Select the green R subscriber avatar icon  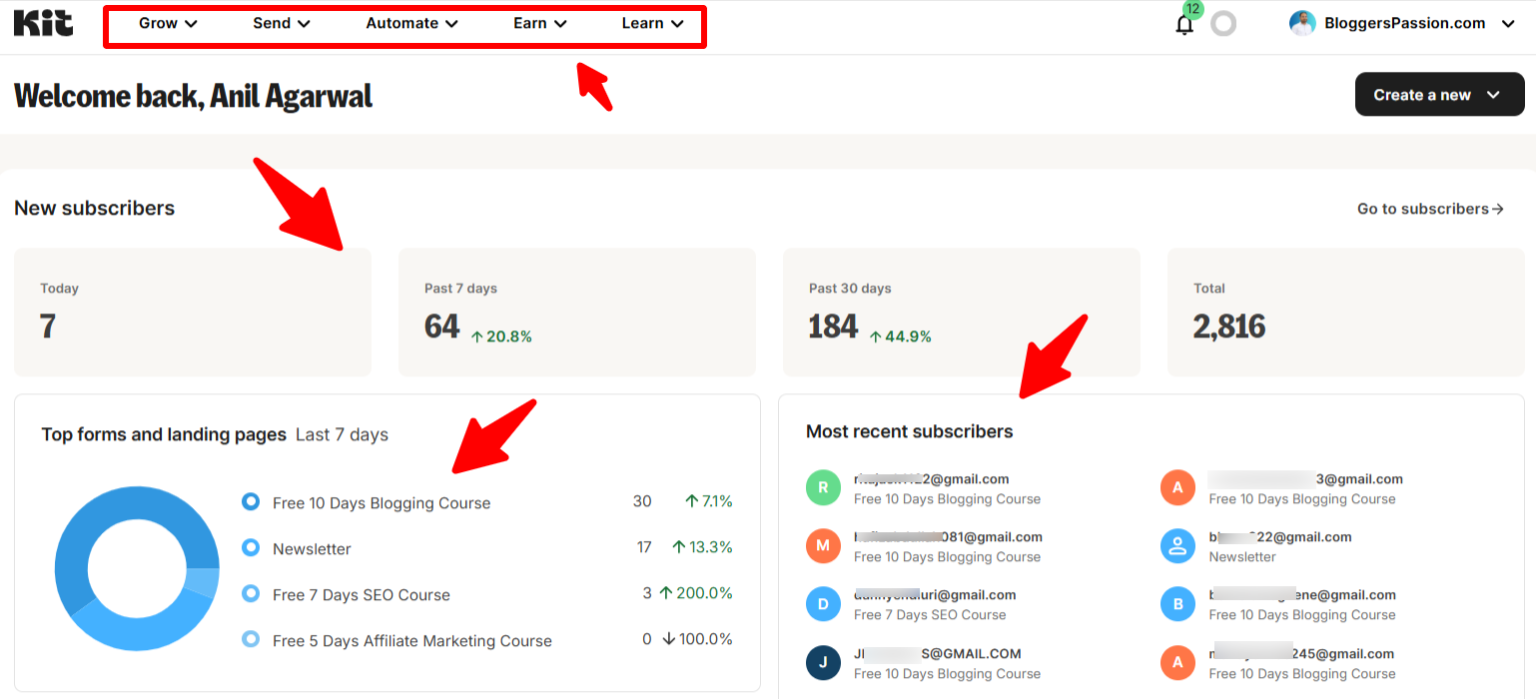(x=822, y=487)
